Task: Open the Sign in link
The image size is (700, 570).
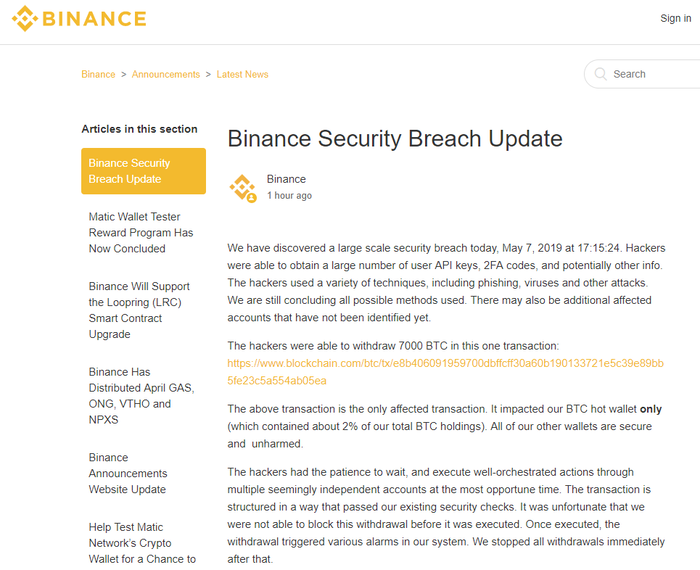Action: [x=675, y=18]
